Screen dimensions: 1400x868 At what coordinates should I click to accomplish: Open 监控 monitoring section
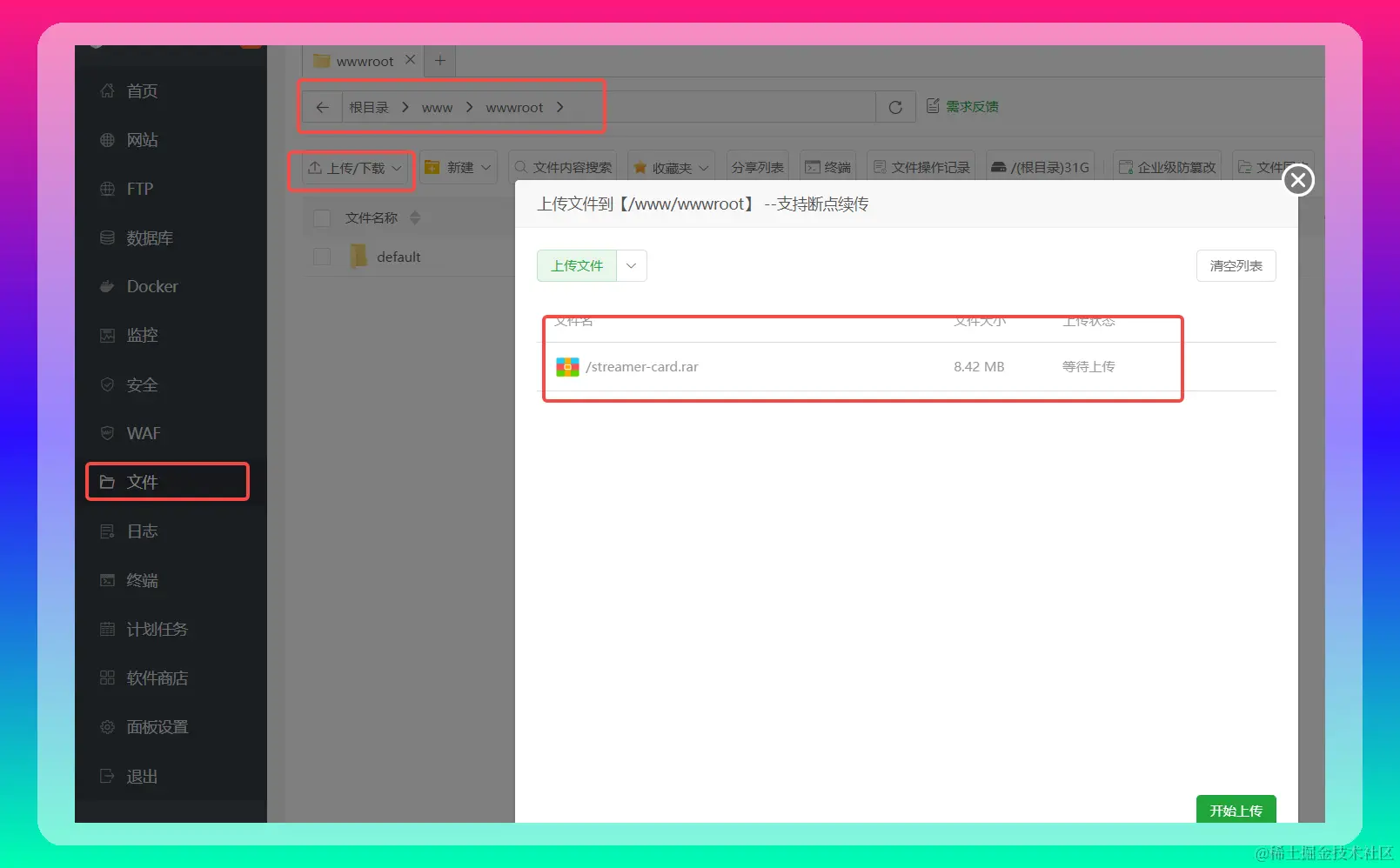[142, 336]
